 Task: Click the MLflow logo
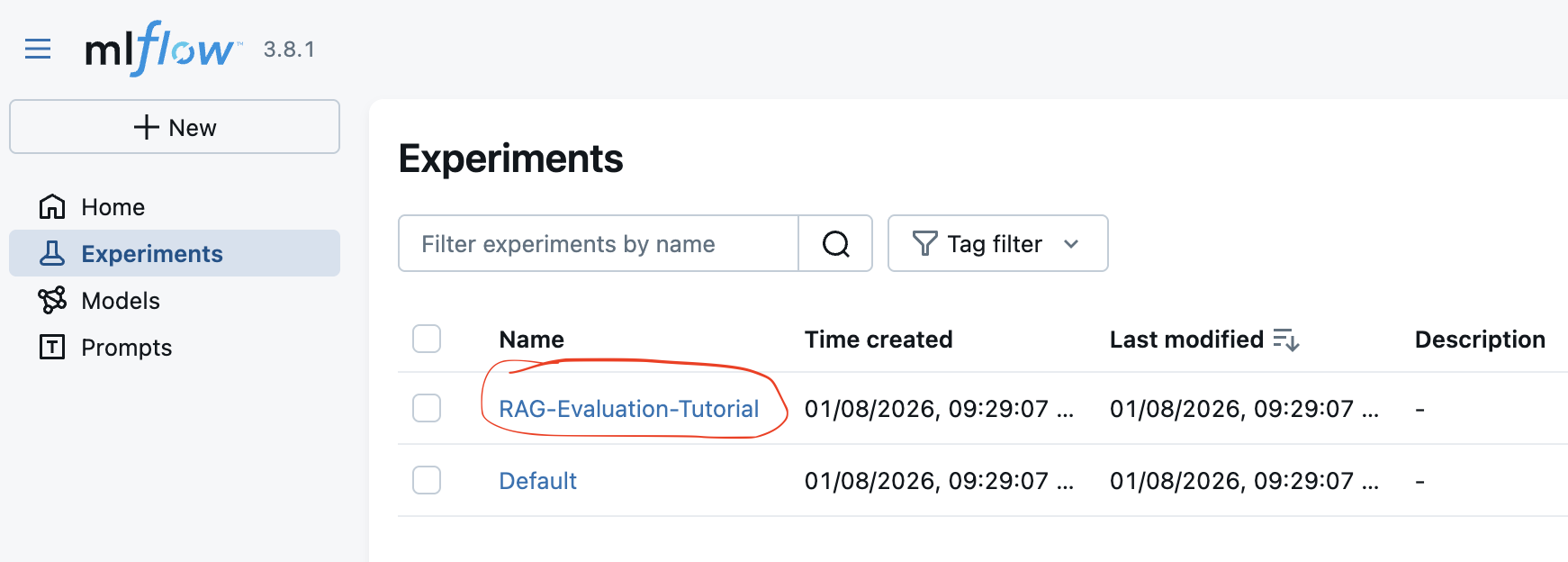pos(162,49)
